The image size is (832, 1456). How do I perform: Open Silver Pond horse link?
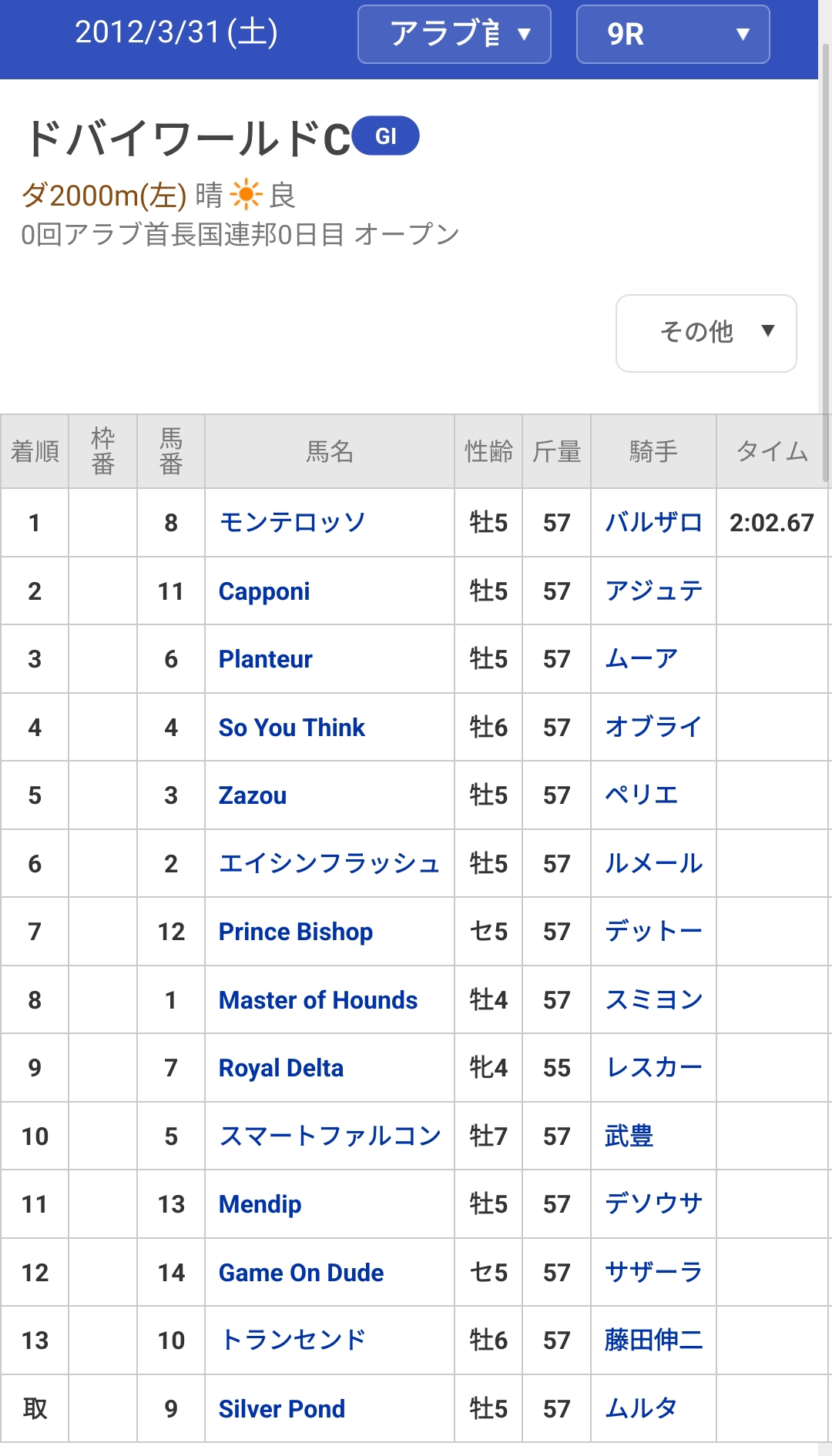coord(281,1409)
